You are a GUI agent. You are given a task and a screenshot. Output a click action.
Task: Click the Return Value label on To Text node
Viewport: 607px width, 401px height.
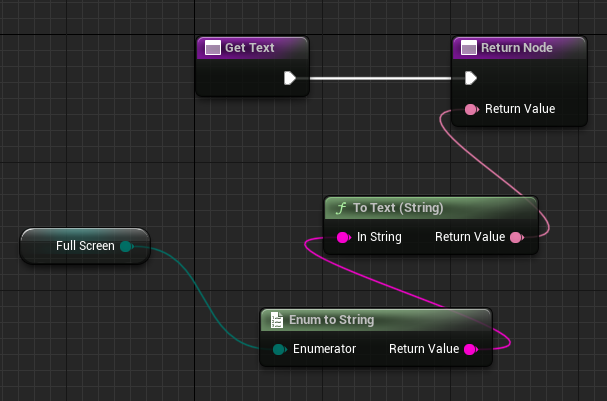[470, 237]
